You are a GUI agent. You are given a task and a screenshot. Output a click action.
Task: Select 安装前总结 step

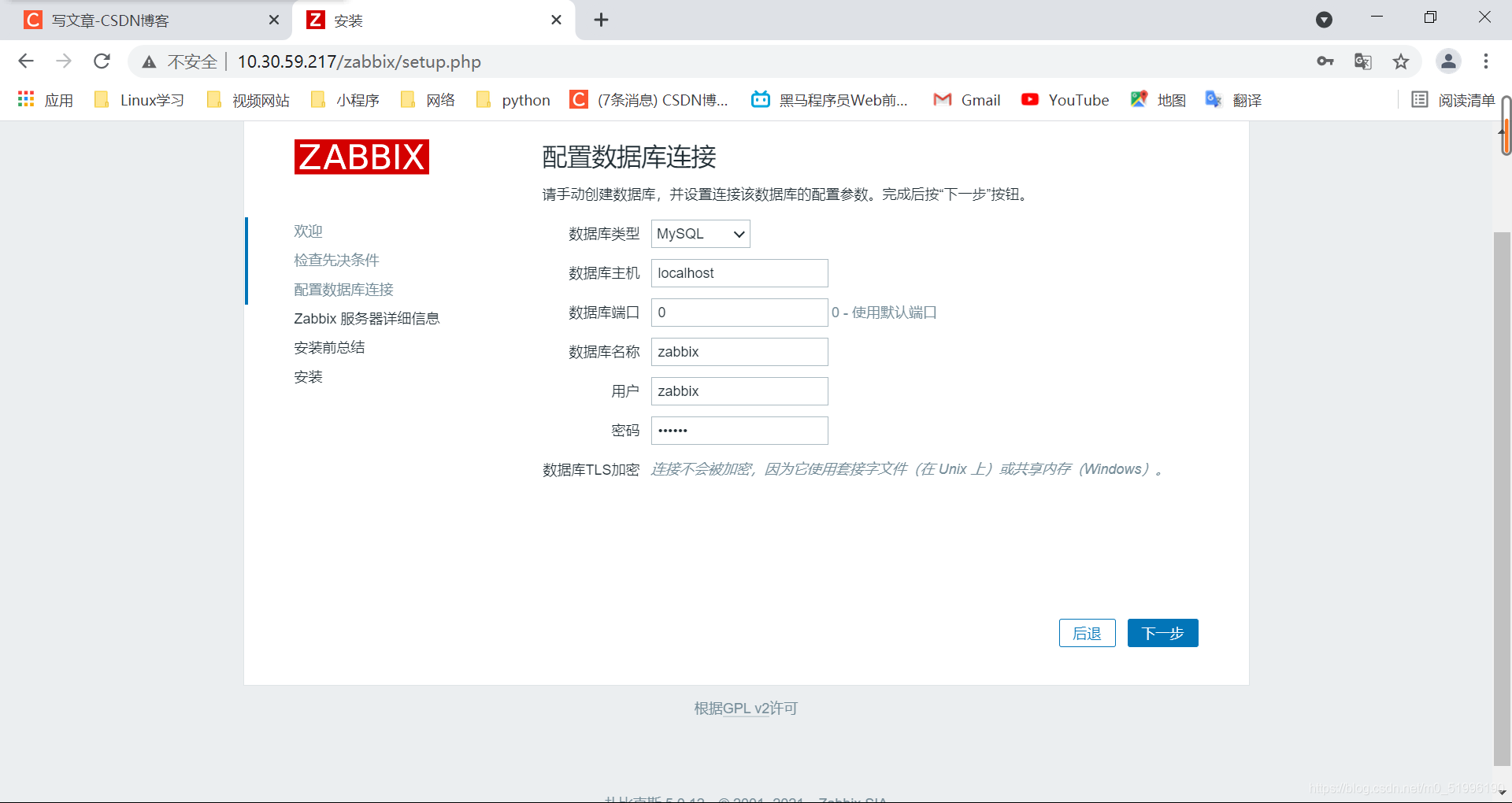329,348
